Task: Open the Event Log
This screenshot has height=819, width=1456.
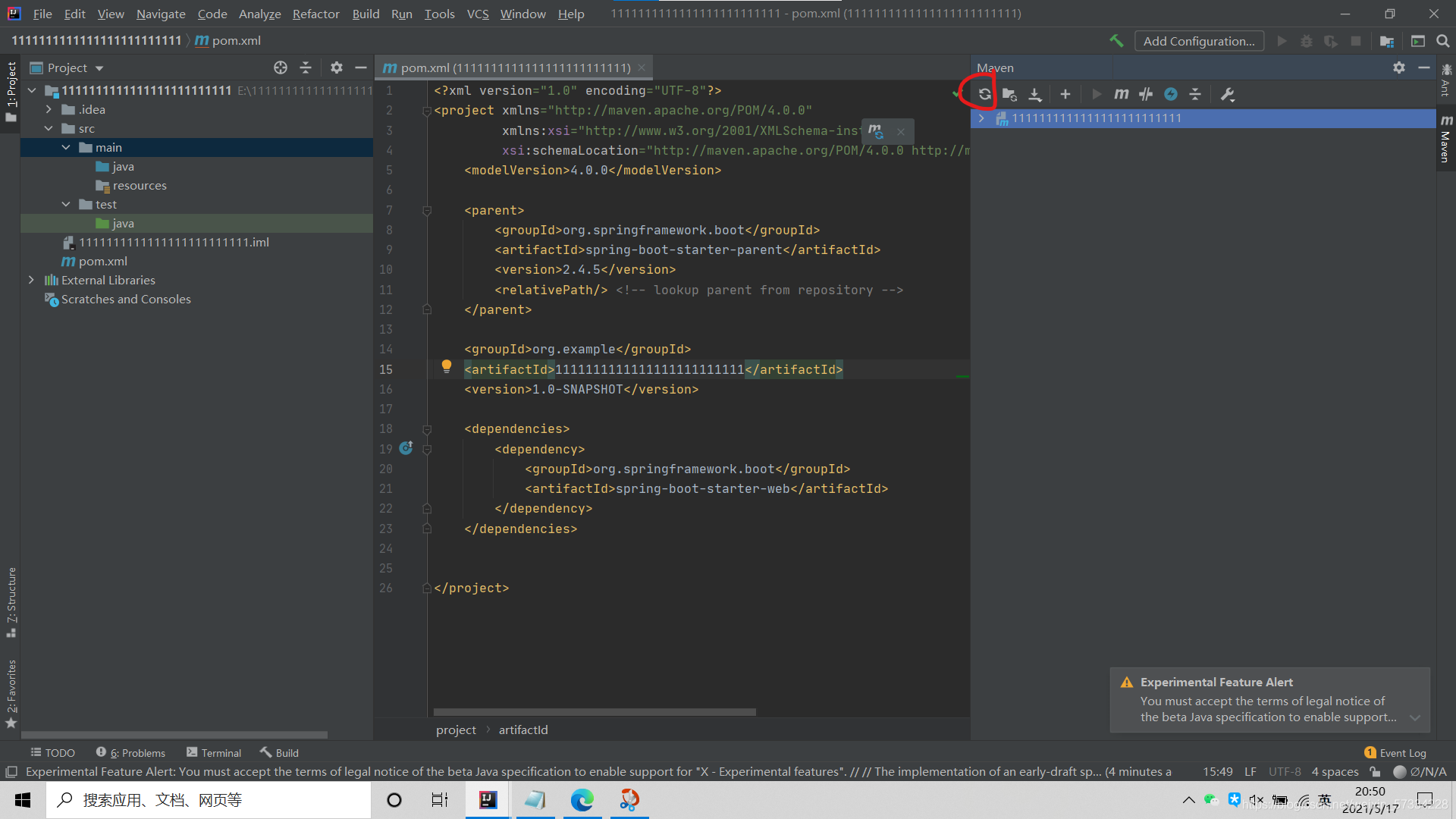Action: coord(1395,752)
